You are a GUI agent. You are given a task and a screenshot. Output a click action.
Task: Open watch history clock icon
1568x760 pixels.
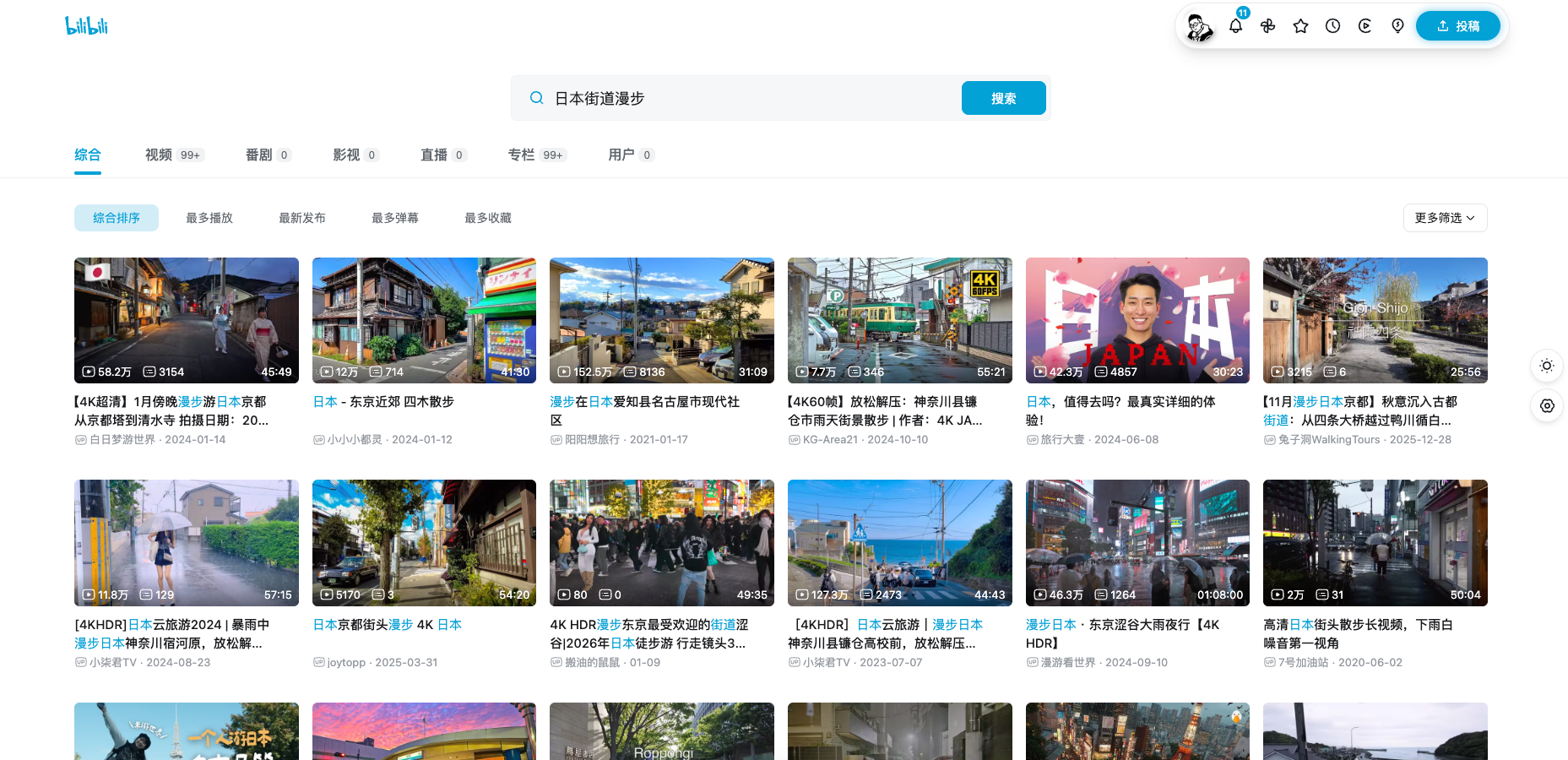(1332, 26)
